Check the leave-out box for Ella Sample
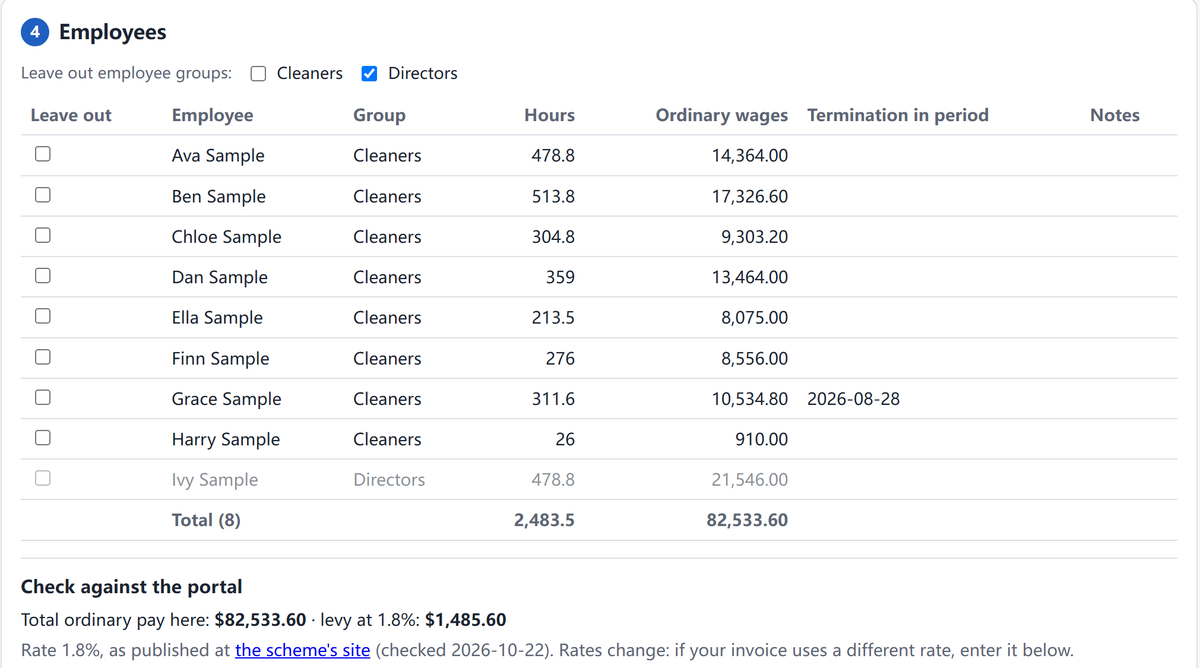The width and height of the screenshot is (1200, 668). (x=42, y=317)
